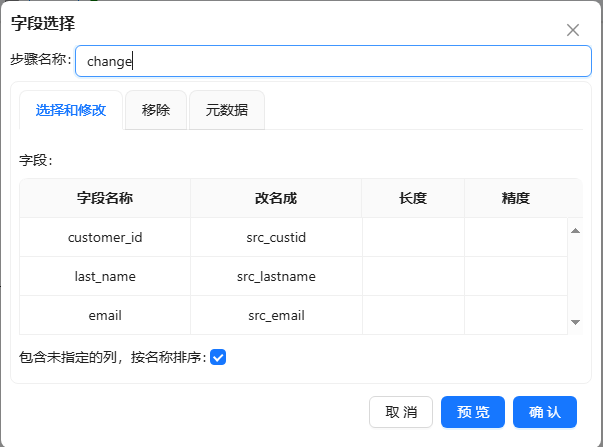Select the last_name field name cell
603x447 pixels.
click(x=105, y=276)
